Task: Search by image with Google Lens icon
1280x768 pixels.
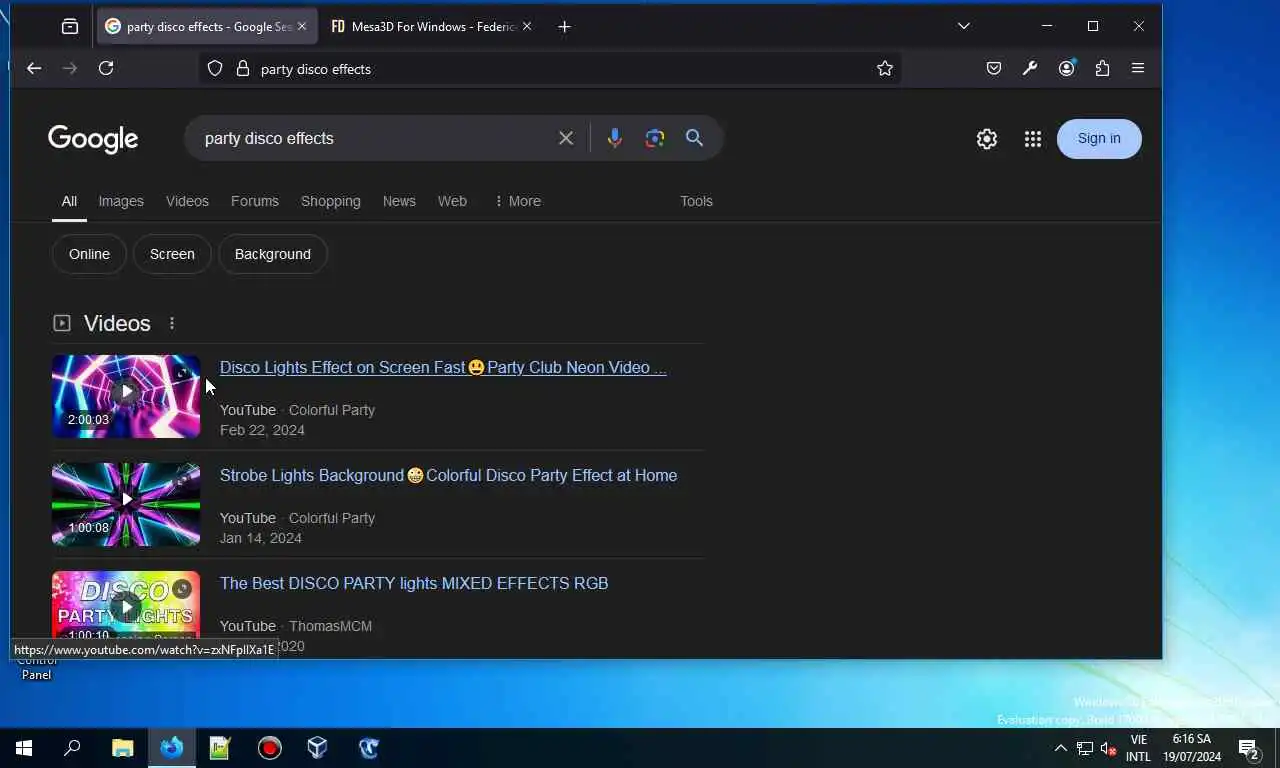Action: (x=655, y=138)
